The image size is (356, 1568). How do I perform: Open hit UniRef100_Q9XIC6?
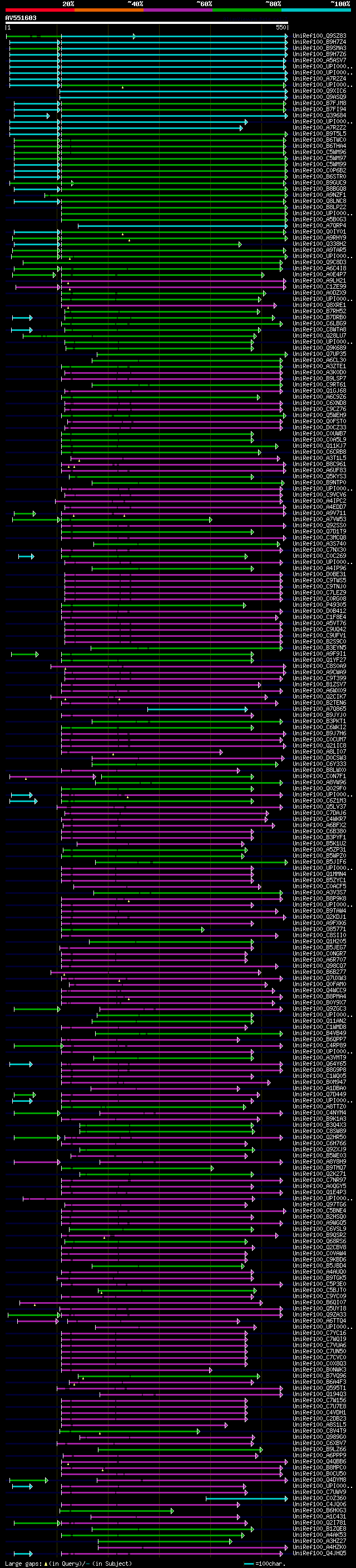click(x=319, y=91)
